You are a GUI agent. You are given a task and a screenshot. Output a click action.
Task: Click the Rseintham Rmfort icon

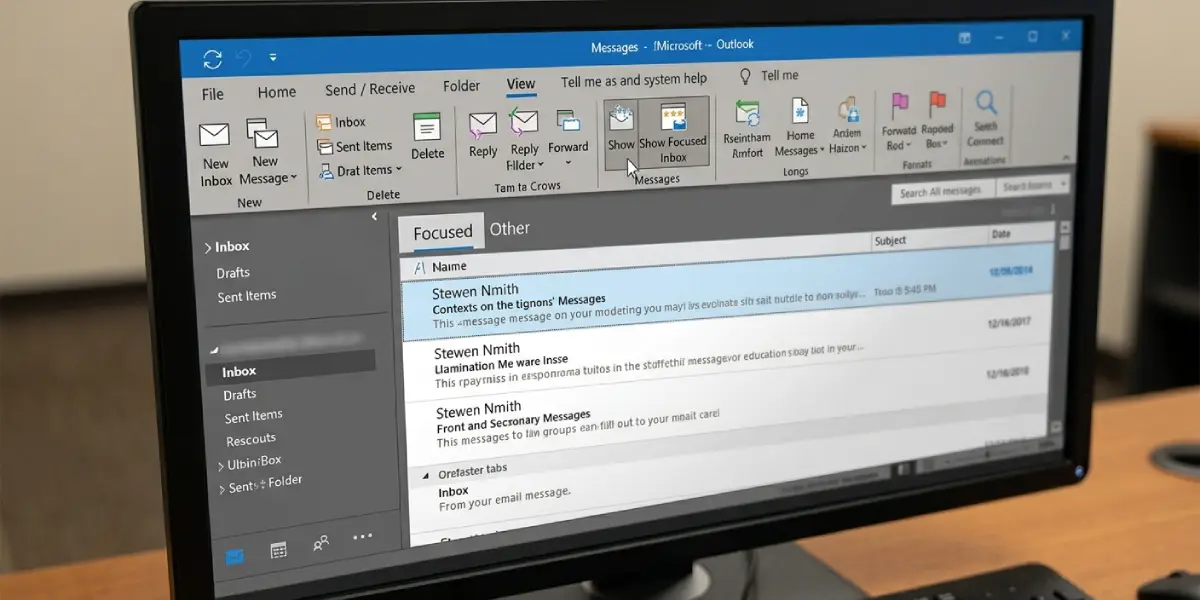(x=746, y=114)
